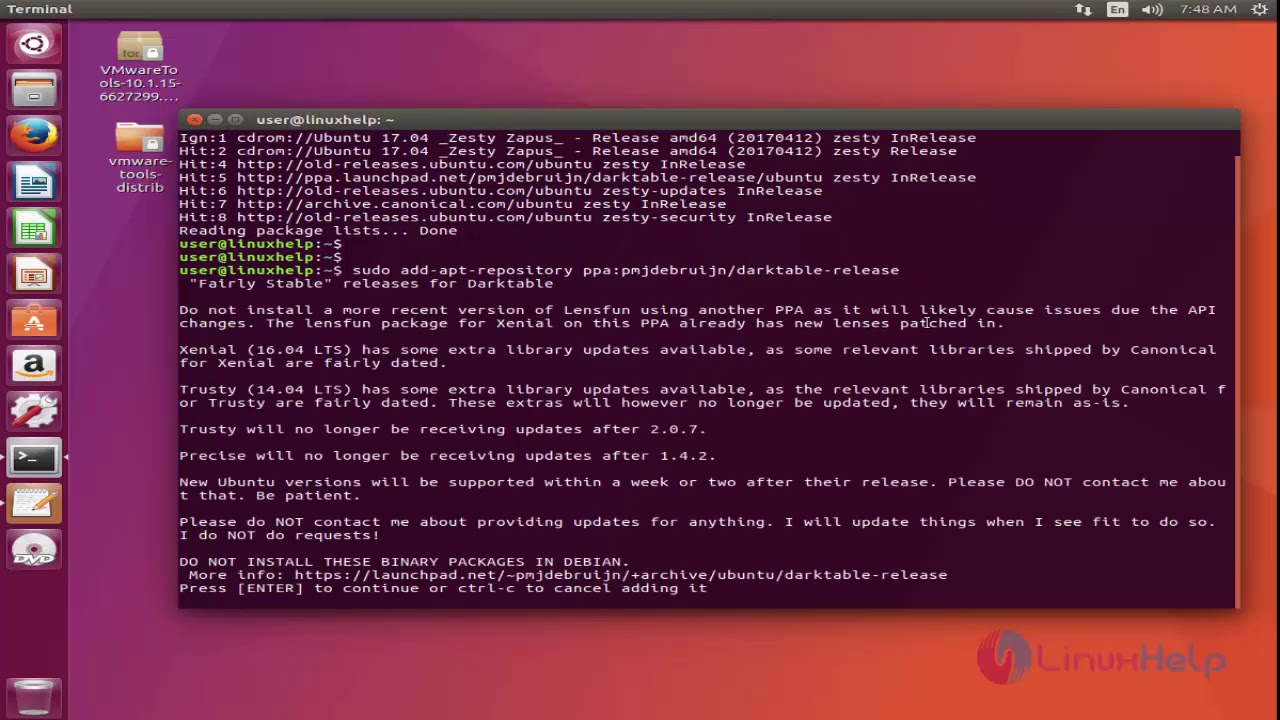This screenshot has height=720, width=1280.
Task: Minimize the terminal window
Action: tap(215, 119)
